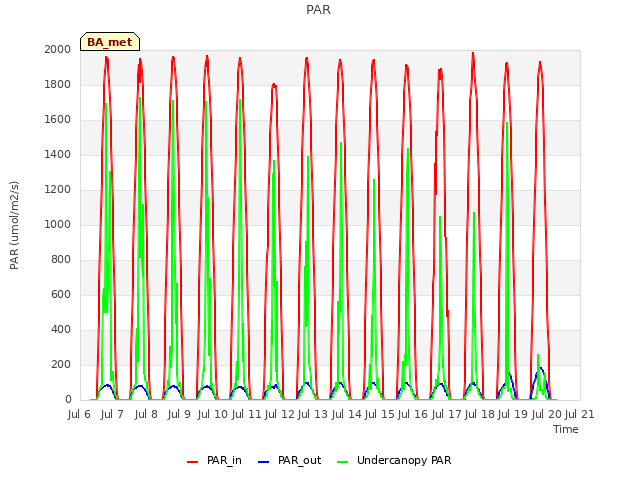Click the 1800 y-axis tick value

(58, 84)
